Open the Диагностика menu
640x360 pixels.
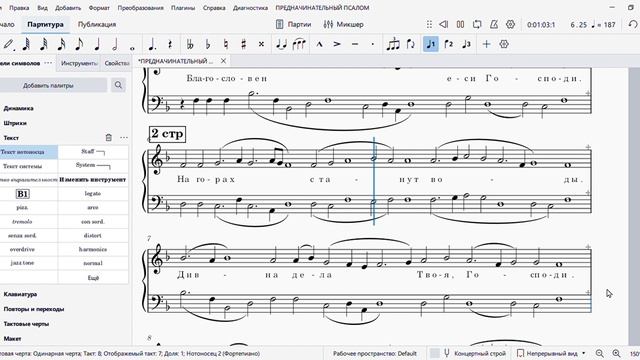pos(251,8)
